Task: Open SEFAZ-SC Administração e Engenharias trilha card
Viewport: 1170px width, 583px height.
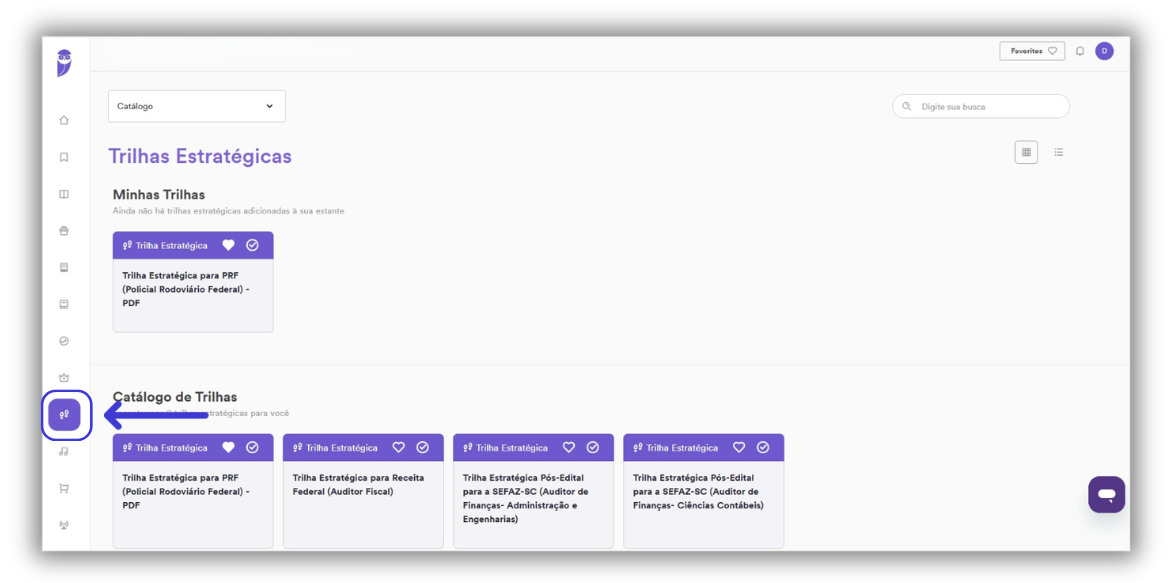Action: click(x=534, y=491)
